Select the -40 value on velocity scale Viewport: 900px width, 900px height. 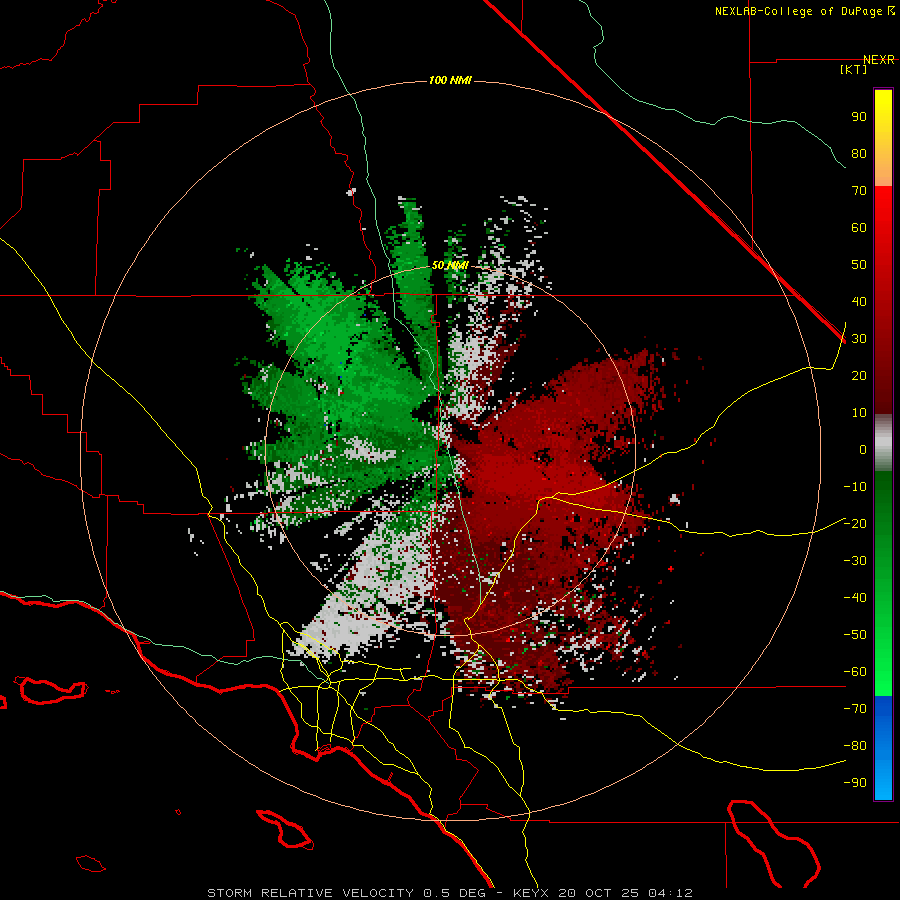[855, 598]
